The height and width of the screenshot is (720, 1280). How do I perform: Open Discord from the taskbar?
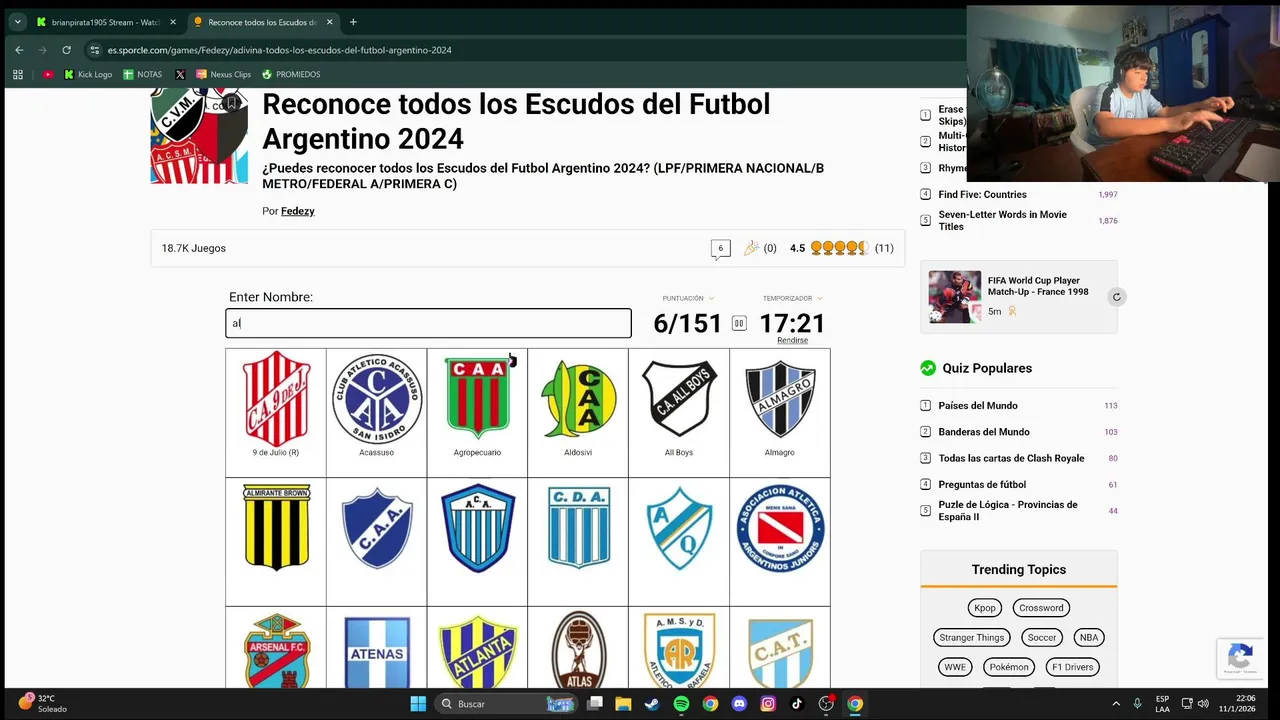[x=739, y=703]
